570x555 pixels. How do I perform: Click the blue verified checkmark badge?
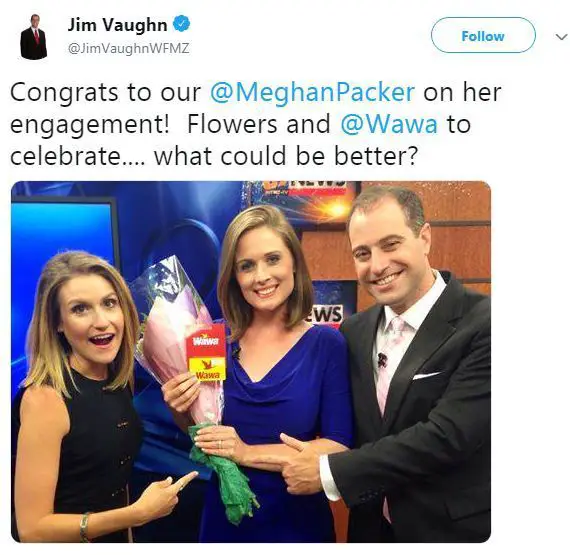[x=181, y=24]
